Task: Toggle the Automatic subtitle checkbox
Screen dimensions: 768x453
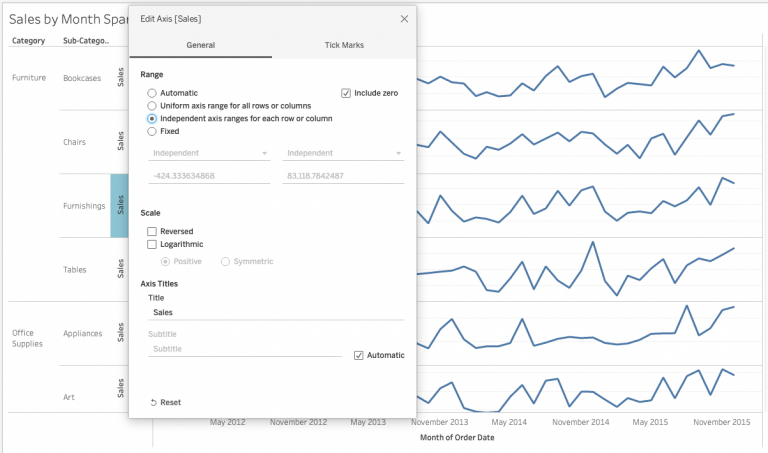Action: [x=359, y=355]
